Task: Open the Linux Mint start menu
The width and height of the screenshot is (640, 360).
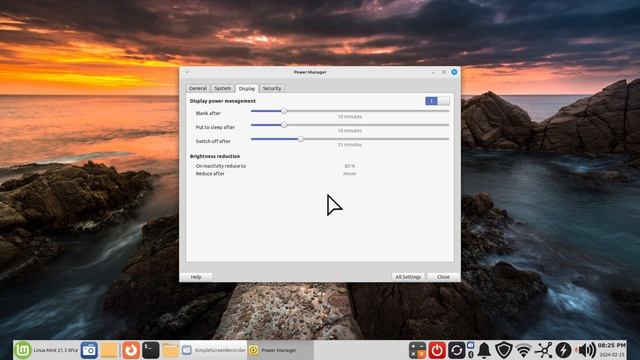Action: click(23, 350)
